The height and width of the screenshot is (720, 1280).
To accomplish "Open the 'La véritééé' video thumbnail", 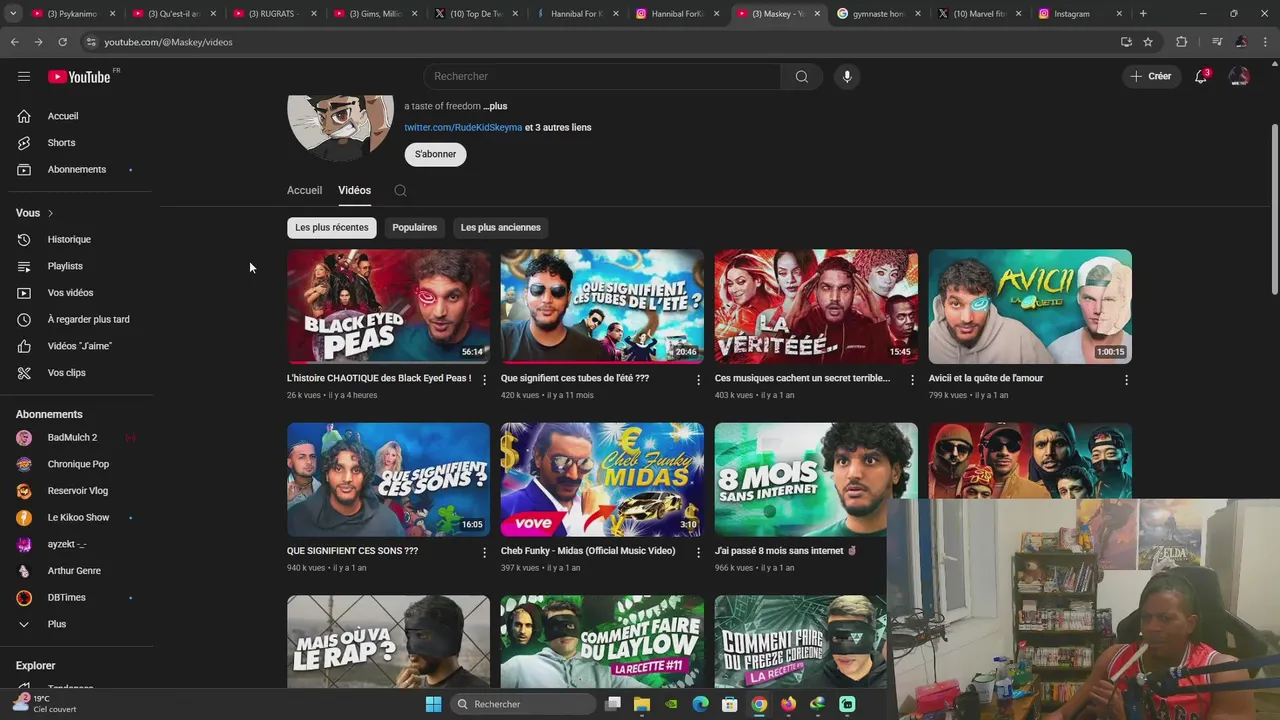I will pyautogui.click(x=816, y=306).
